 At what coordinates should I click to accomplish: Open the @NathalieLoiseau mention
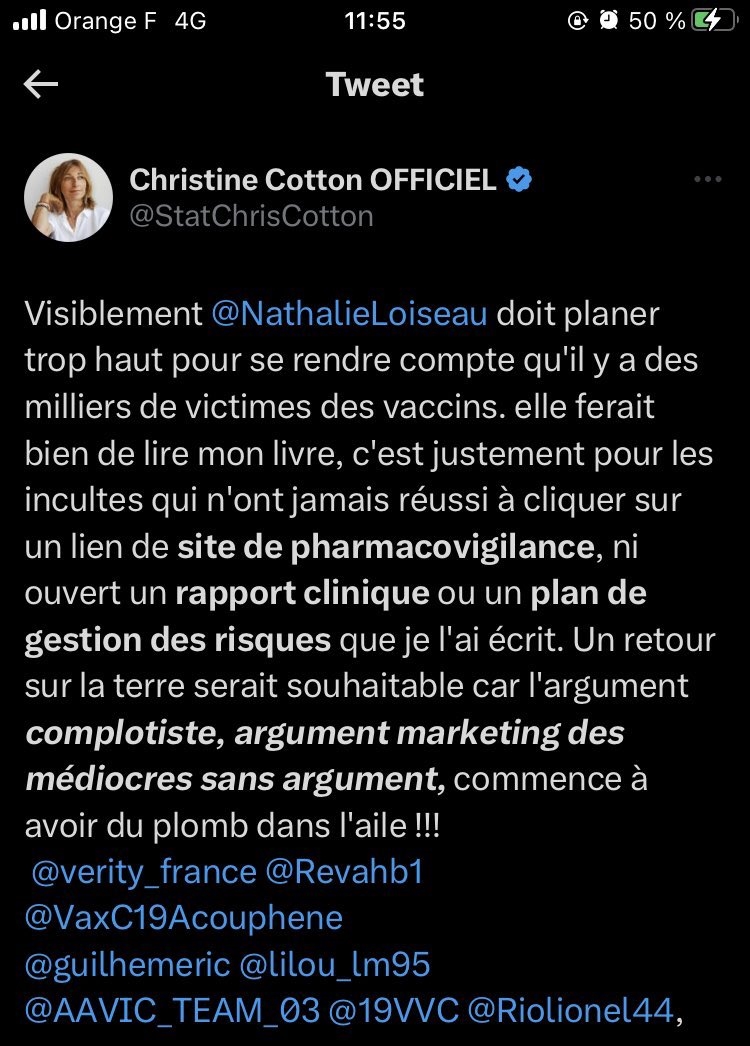pos(350,314)
